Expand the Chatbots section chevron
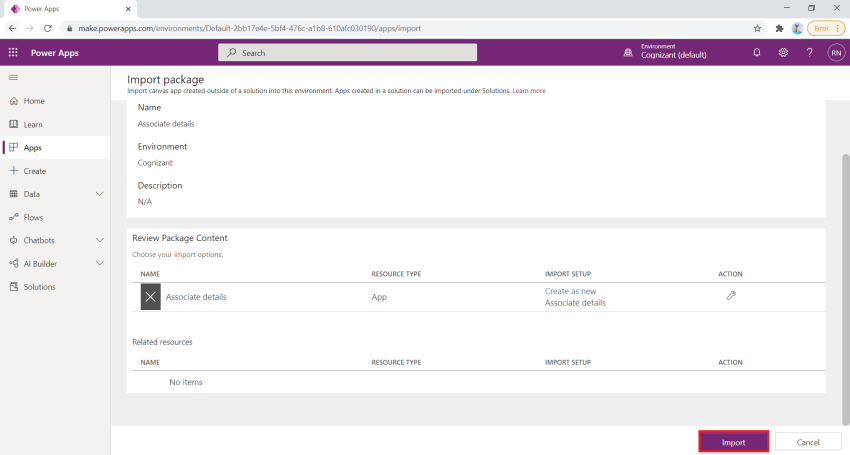Viewport: 850px width, 455px height. pos(100,240)
